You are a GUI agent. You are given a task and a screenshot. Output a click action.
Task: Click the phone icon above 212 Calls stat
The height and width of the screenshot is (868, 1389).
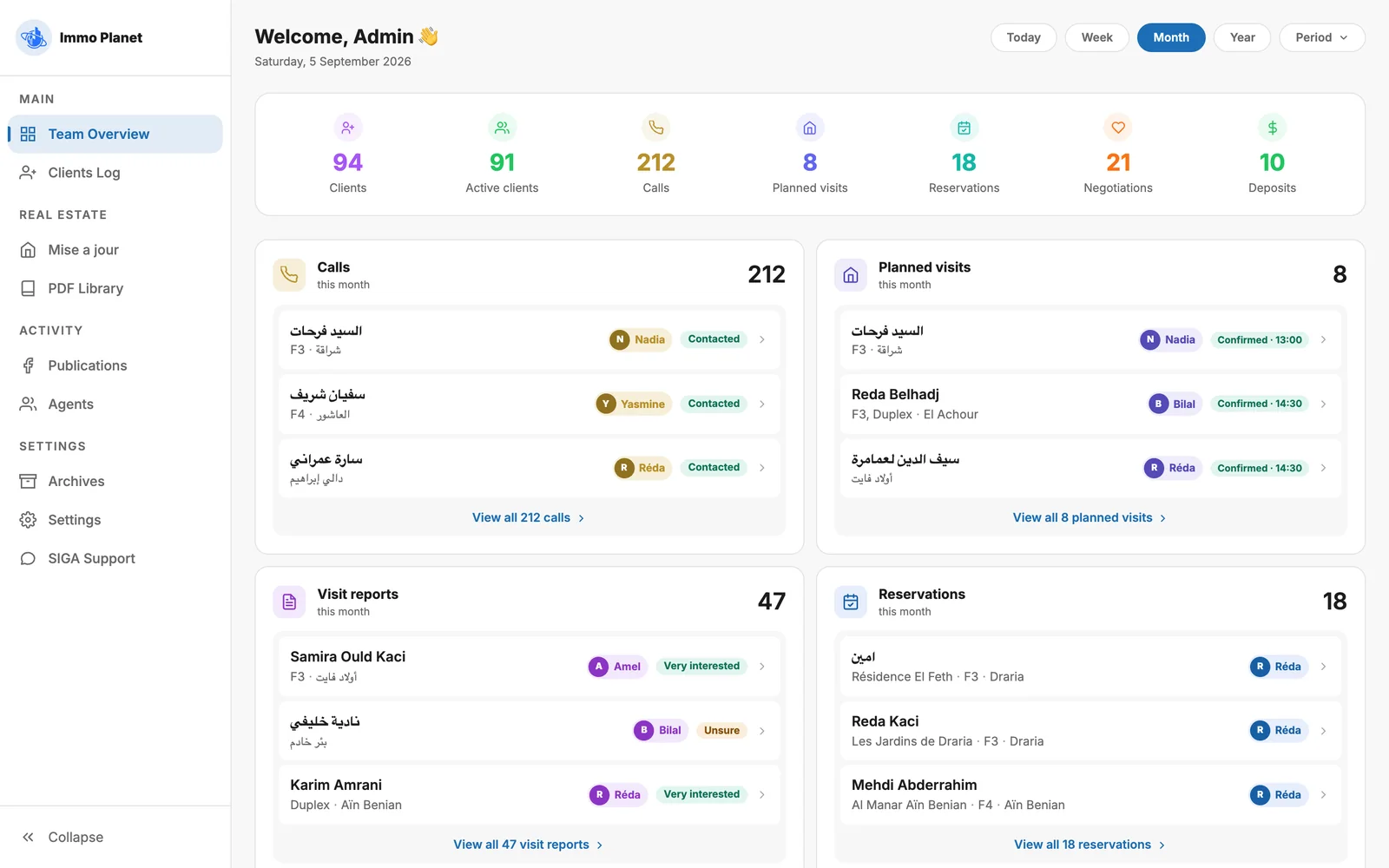656,128
